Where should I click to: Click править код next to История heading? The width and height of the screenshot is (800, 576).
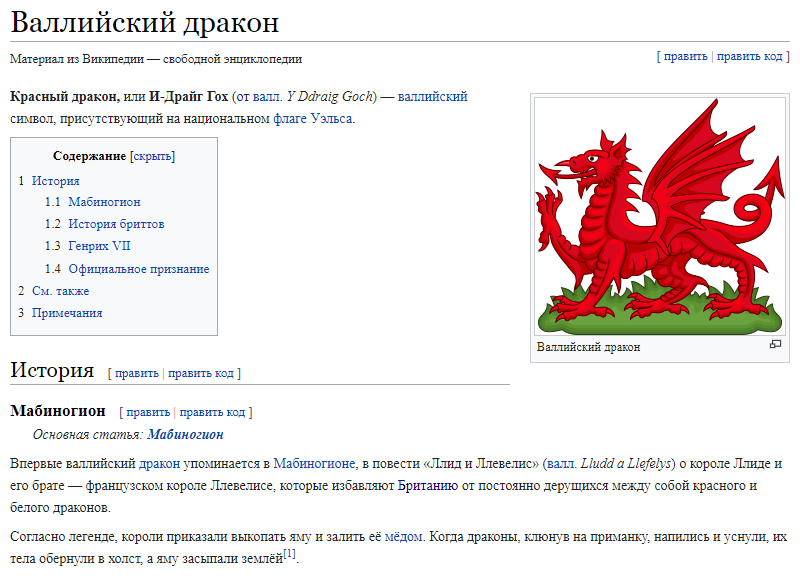[x=201, y=373]
